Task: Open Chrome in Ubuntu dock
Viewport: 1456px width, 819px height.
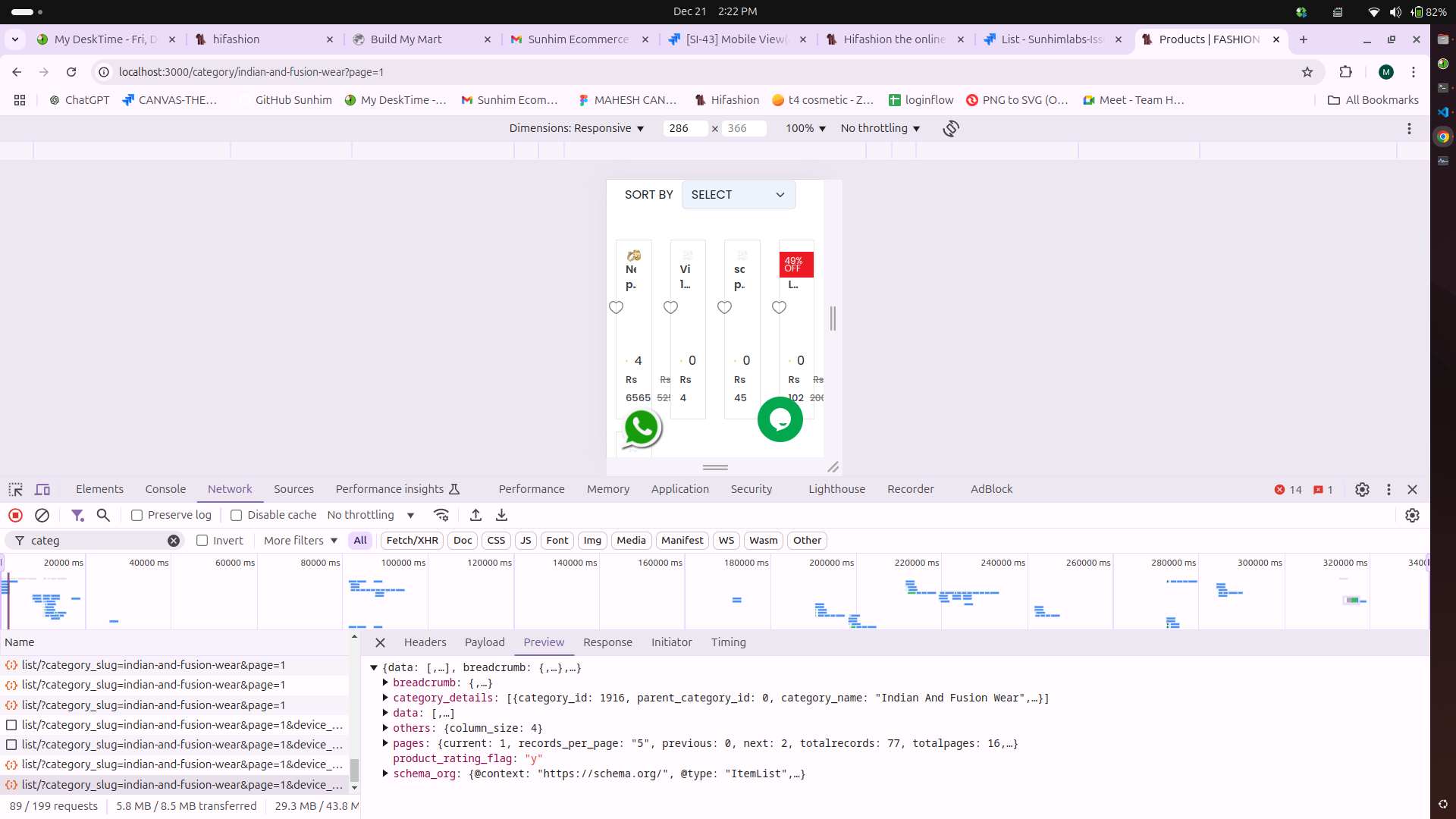Action: (1443, 136)
